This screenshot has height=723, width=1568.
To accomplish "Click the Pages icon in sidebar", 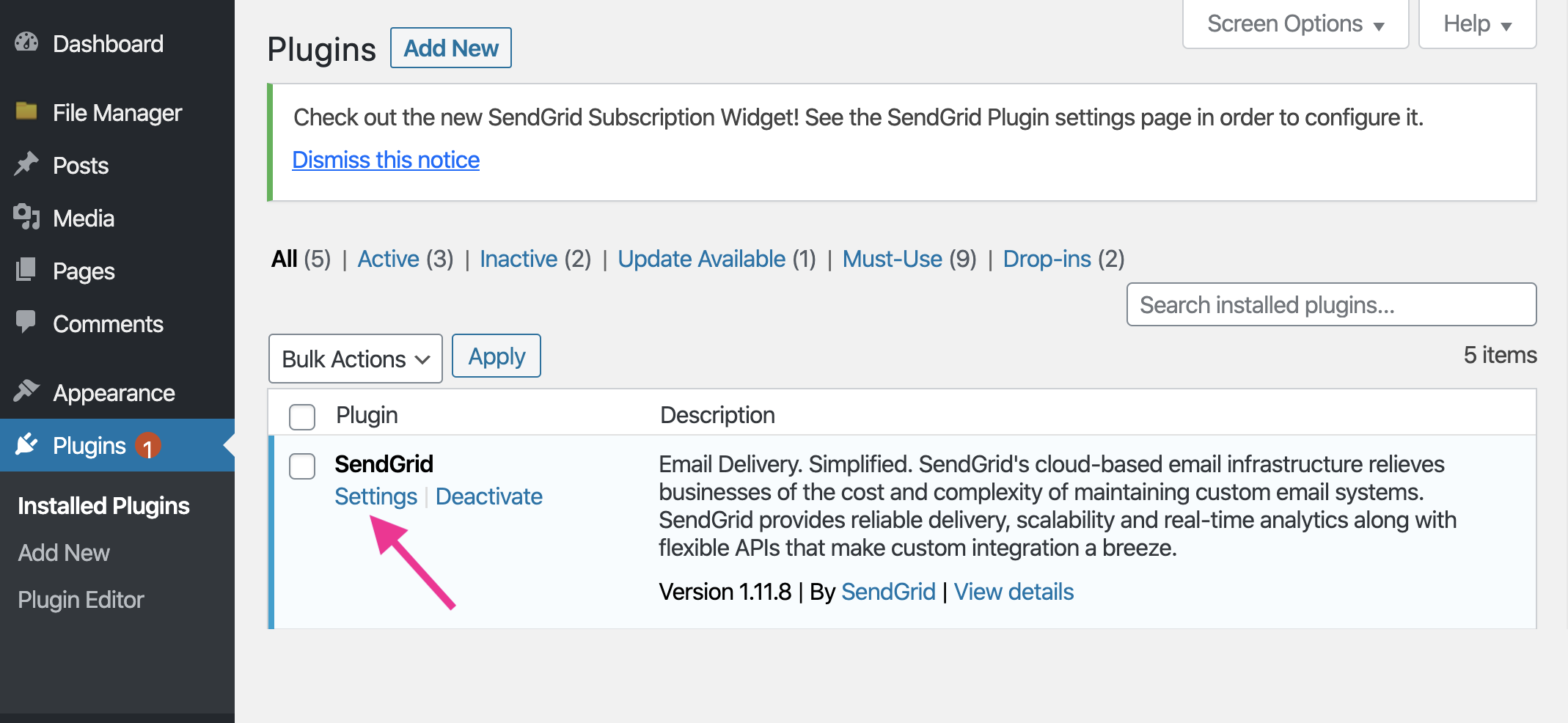I will pos(26,270).
